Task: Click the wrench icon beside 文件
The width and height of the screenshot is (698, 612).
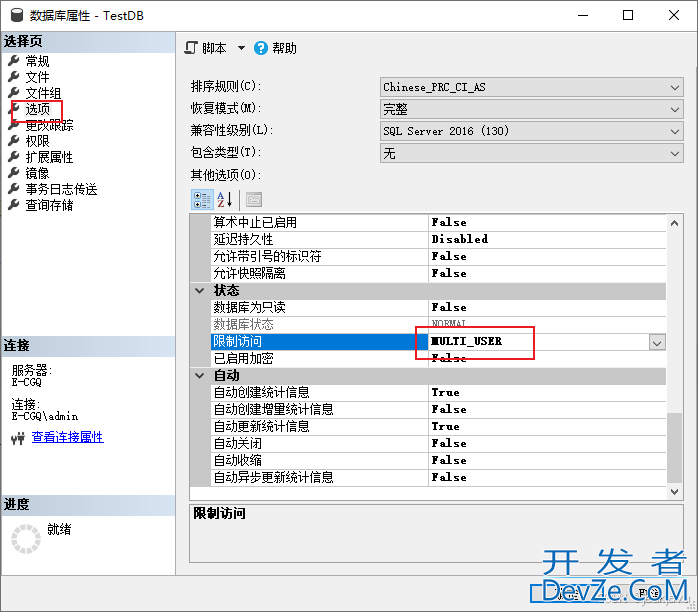Action: click(14, 76)
